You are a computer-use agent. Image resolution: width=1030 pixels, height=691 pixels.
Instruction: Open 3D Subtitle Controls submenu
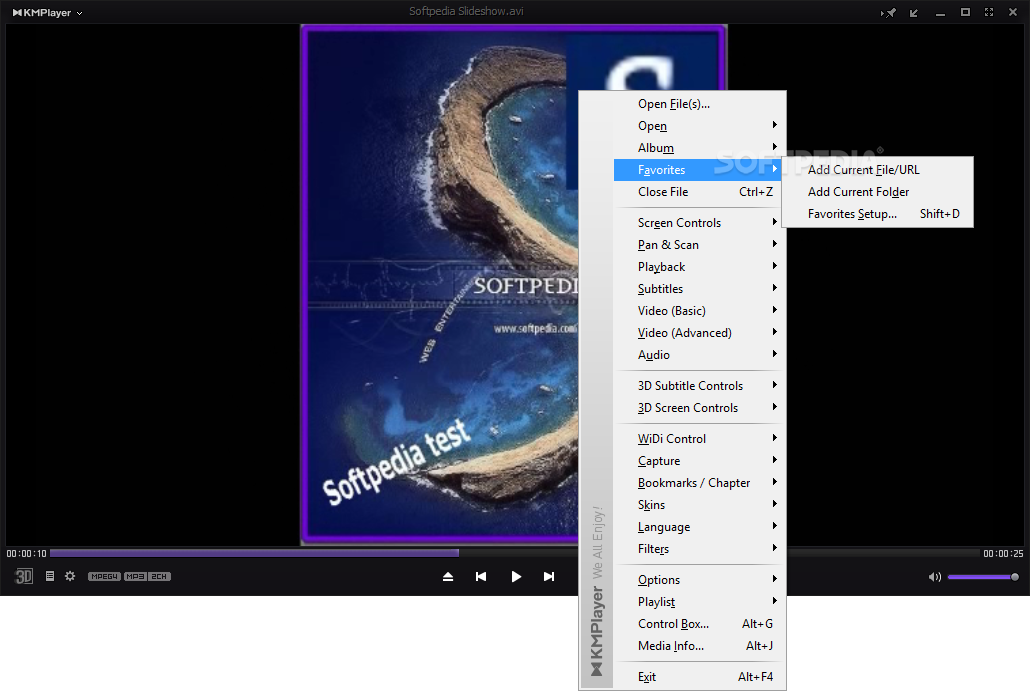click(700, 386)
